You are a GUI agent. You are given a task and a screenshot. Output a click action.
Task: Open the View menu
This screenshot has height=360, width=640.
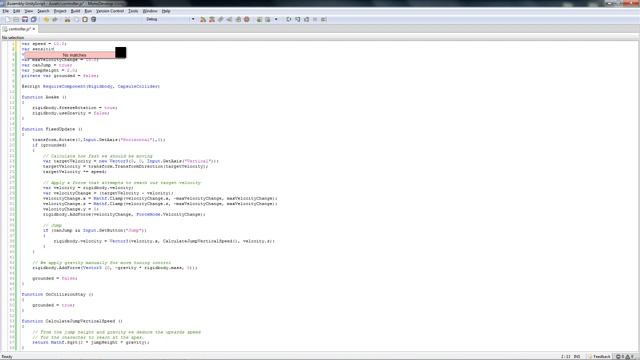(29, 11)
